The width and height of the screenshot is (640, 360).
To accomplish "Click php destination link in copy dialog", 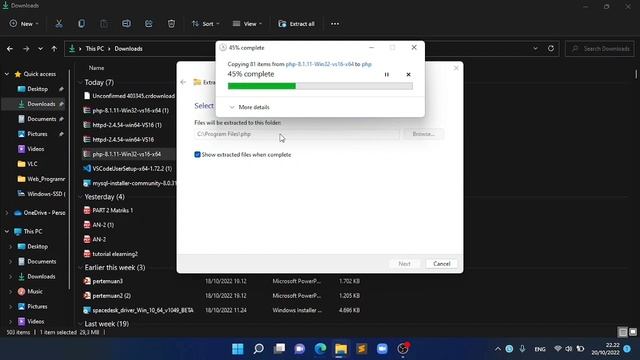I will point(367,64).
